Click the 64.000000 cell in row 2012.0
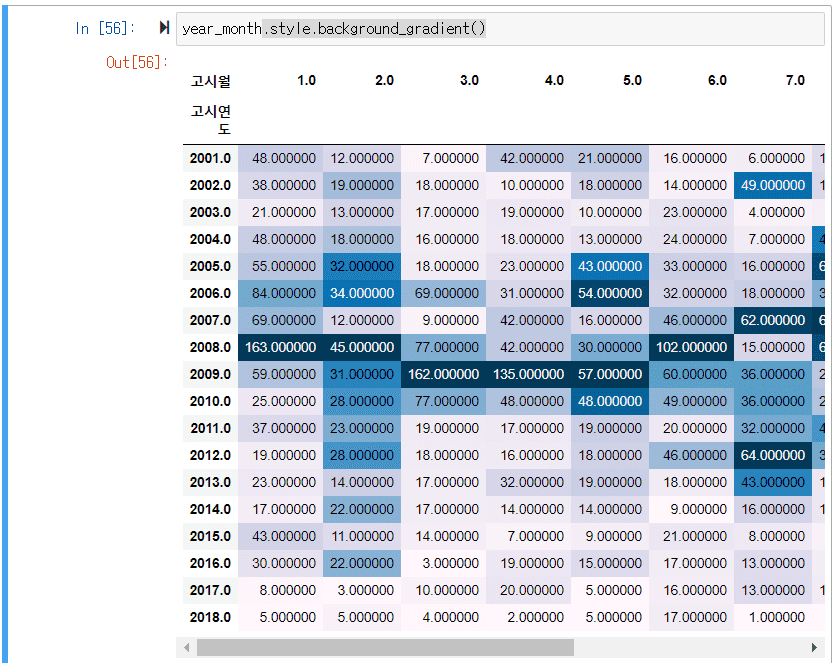Image resolution: width=832 pixels, height=663 pixels. click(773, 455)
